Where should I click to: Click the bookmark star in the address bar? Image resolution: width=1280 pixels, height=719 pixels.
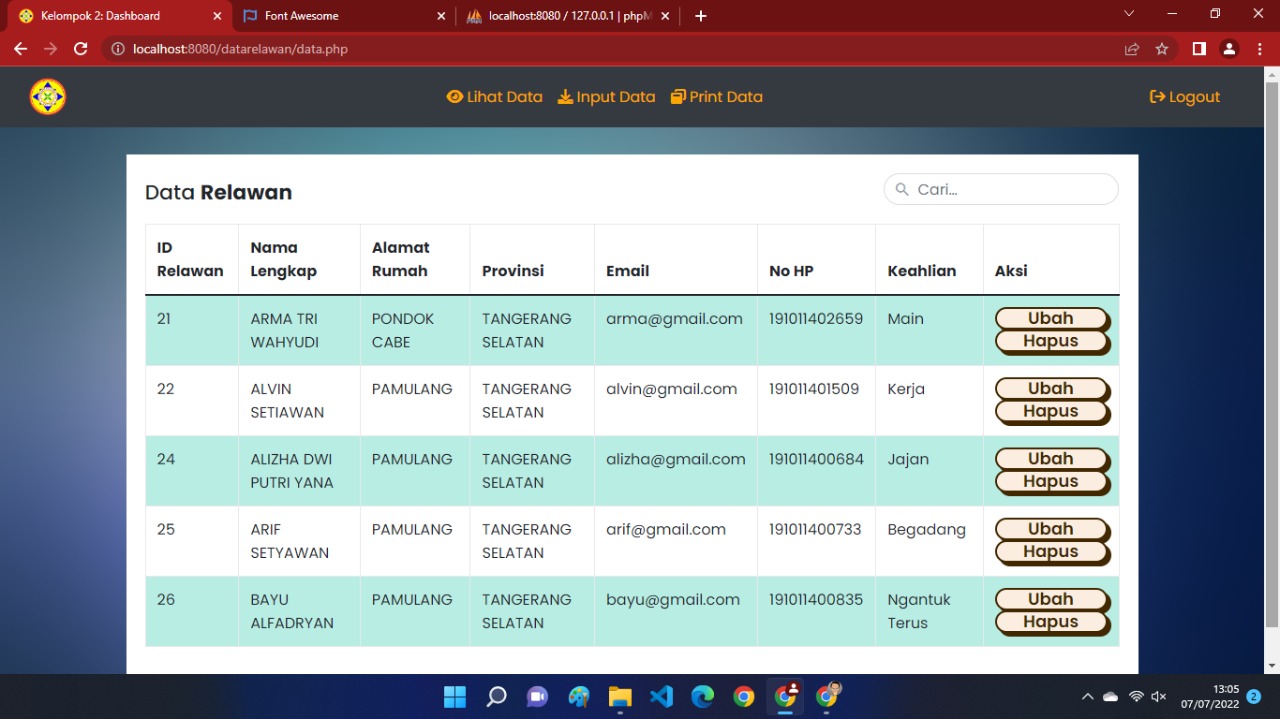point(1161,48)
